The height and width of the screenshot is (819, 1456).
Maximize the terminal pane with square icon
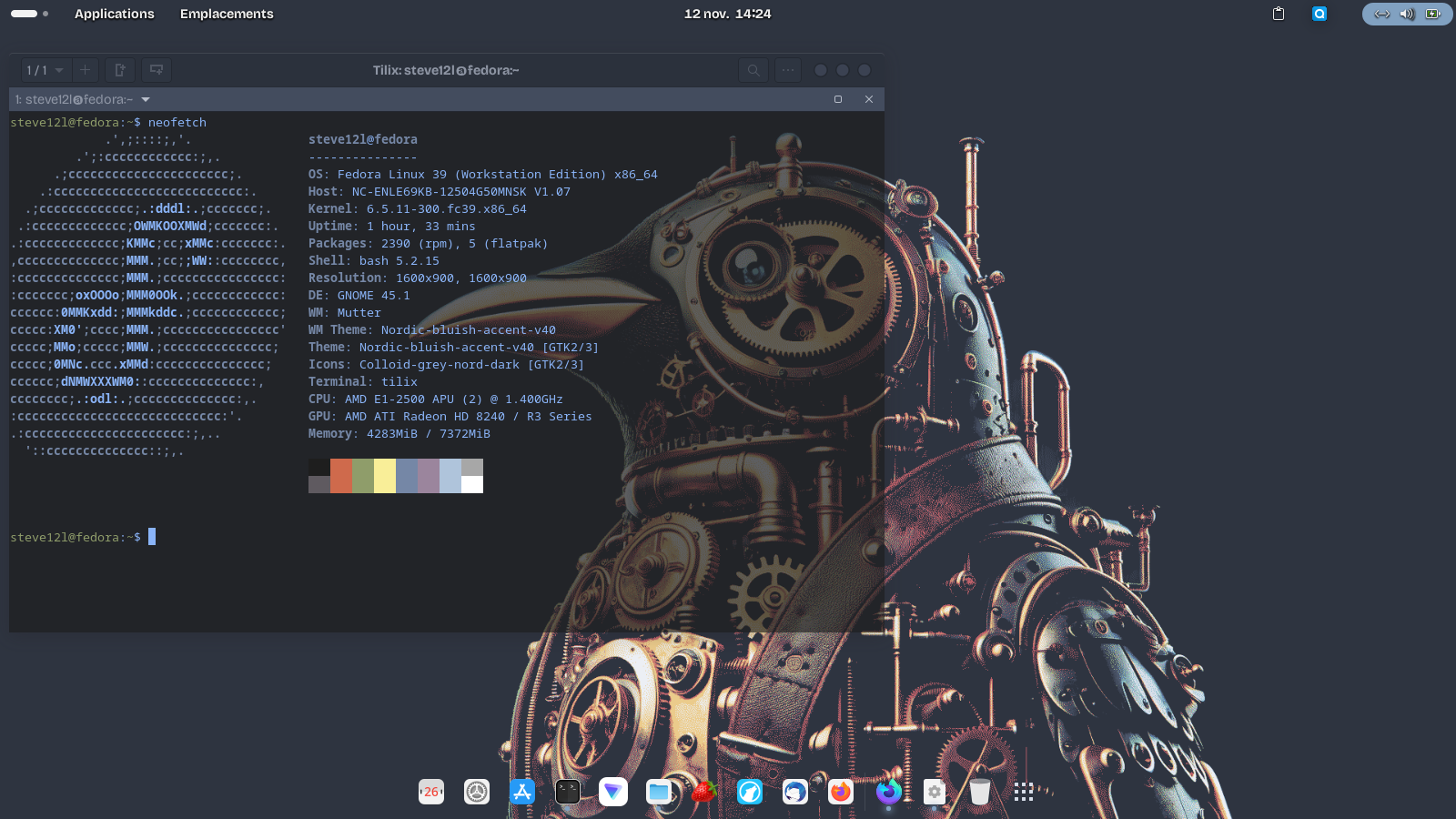838,99
